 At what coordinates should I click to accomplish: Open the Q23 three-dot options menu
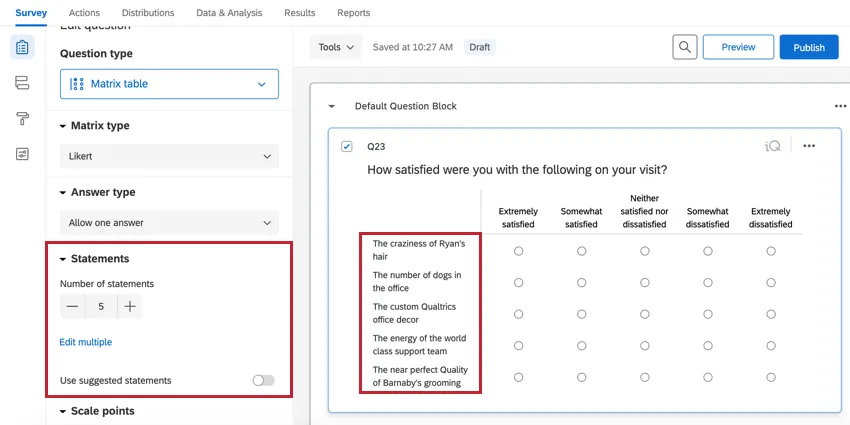[x=809, y=146]
